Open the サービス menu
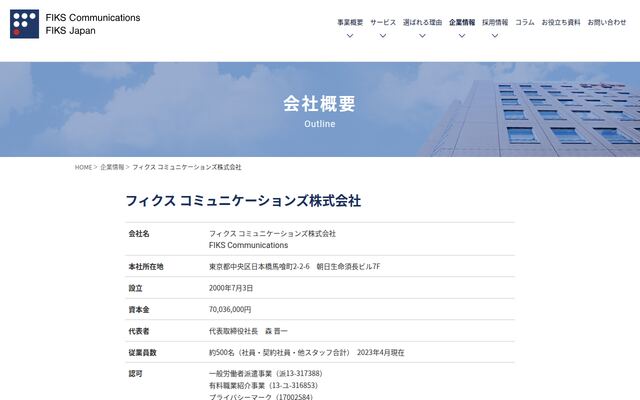640x400 pixels. [383, 22]
